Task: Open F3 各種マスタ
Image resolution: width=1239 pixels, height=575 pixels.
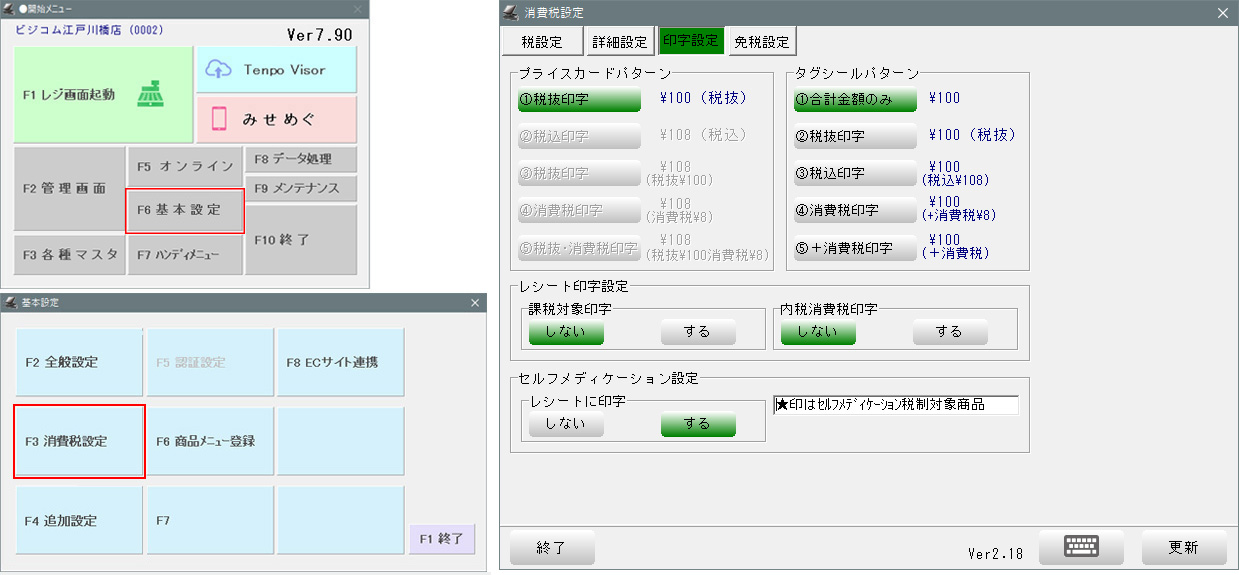Action: coord(69,255)
